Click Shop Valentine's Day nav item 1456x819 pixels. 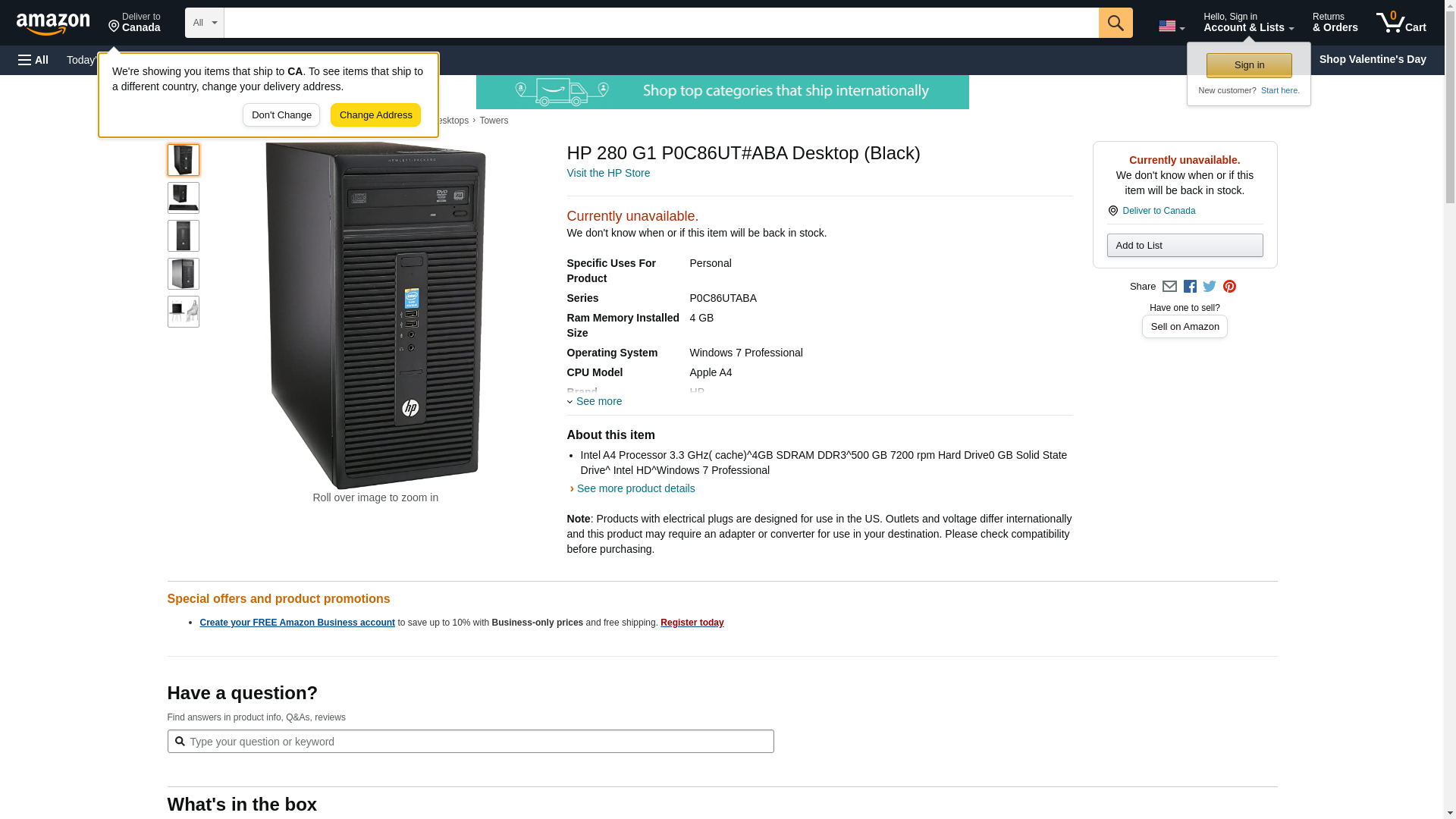(x=1372, y=59)
